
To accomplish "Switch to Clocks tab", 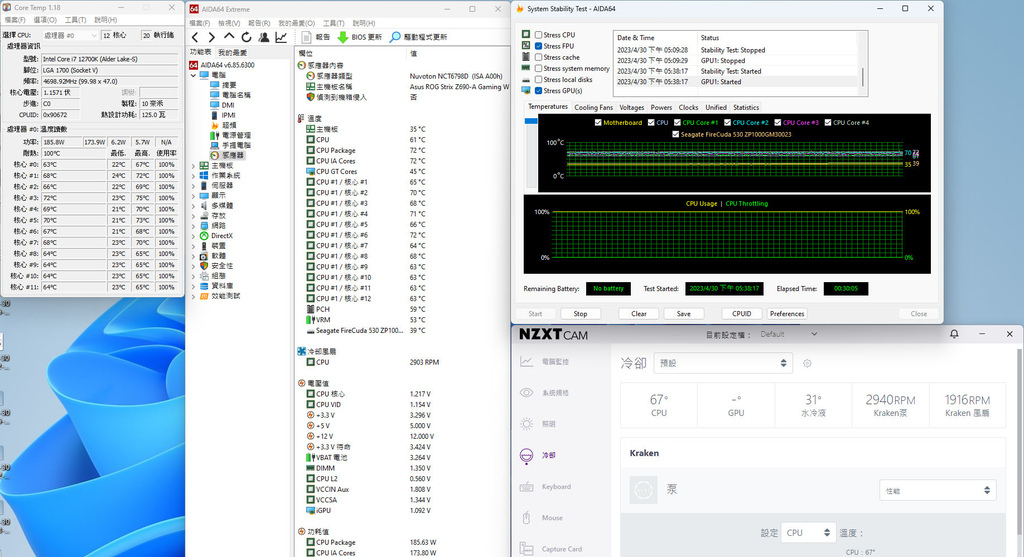I will 688,107.
